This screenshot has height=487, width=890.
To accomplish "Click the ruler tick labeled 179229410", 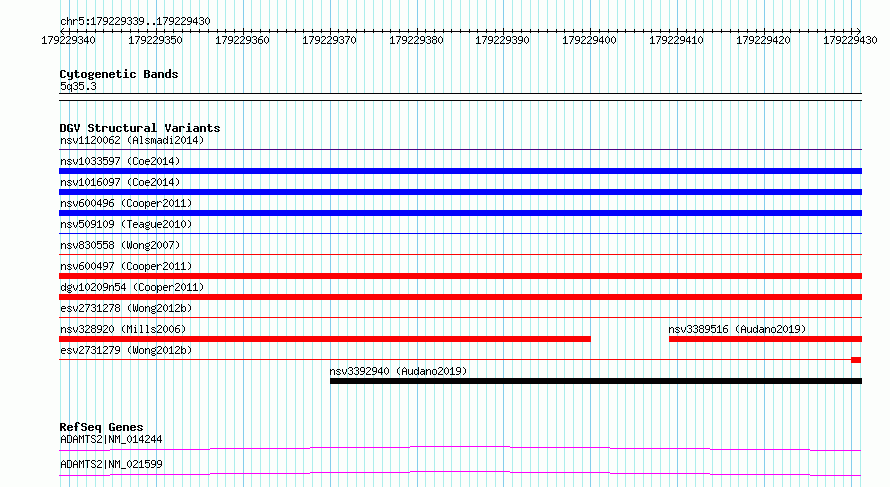I will (x=676, y=40).
